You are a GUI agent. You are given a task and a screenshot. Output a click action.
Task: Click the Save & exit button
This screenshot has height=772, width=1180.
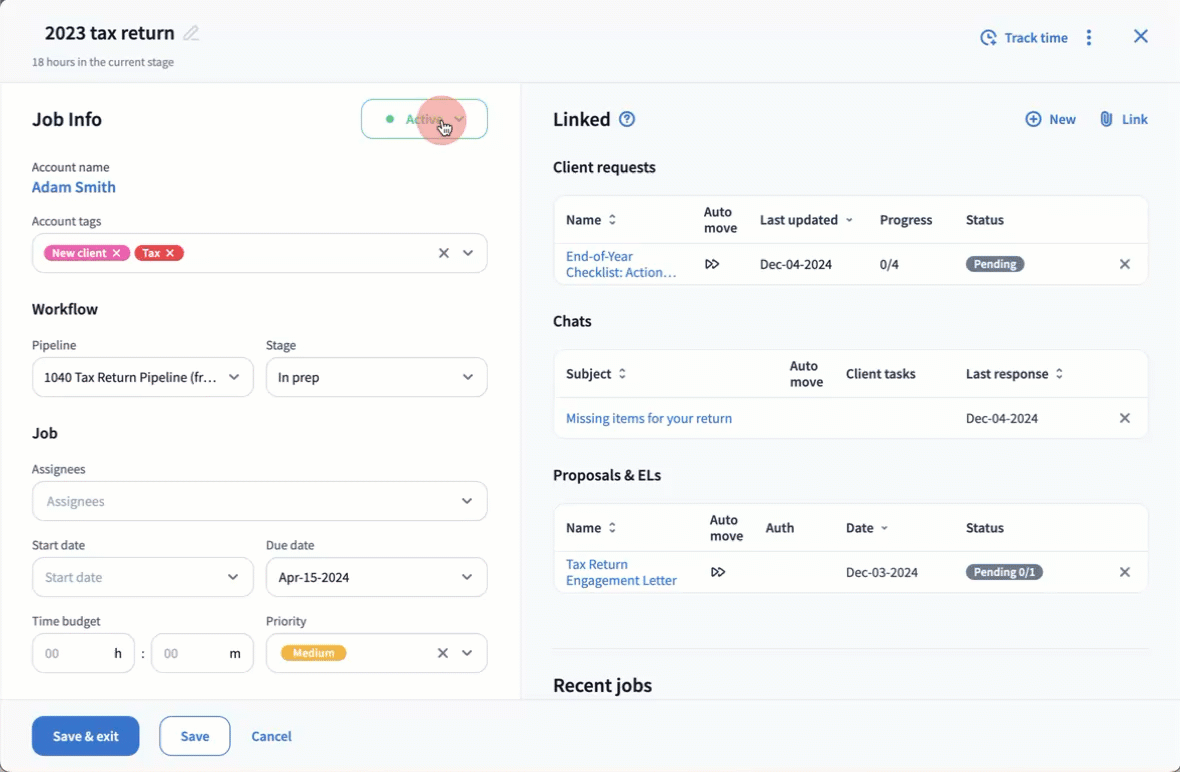click(x=85, y=736)
